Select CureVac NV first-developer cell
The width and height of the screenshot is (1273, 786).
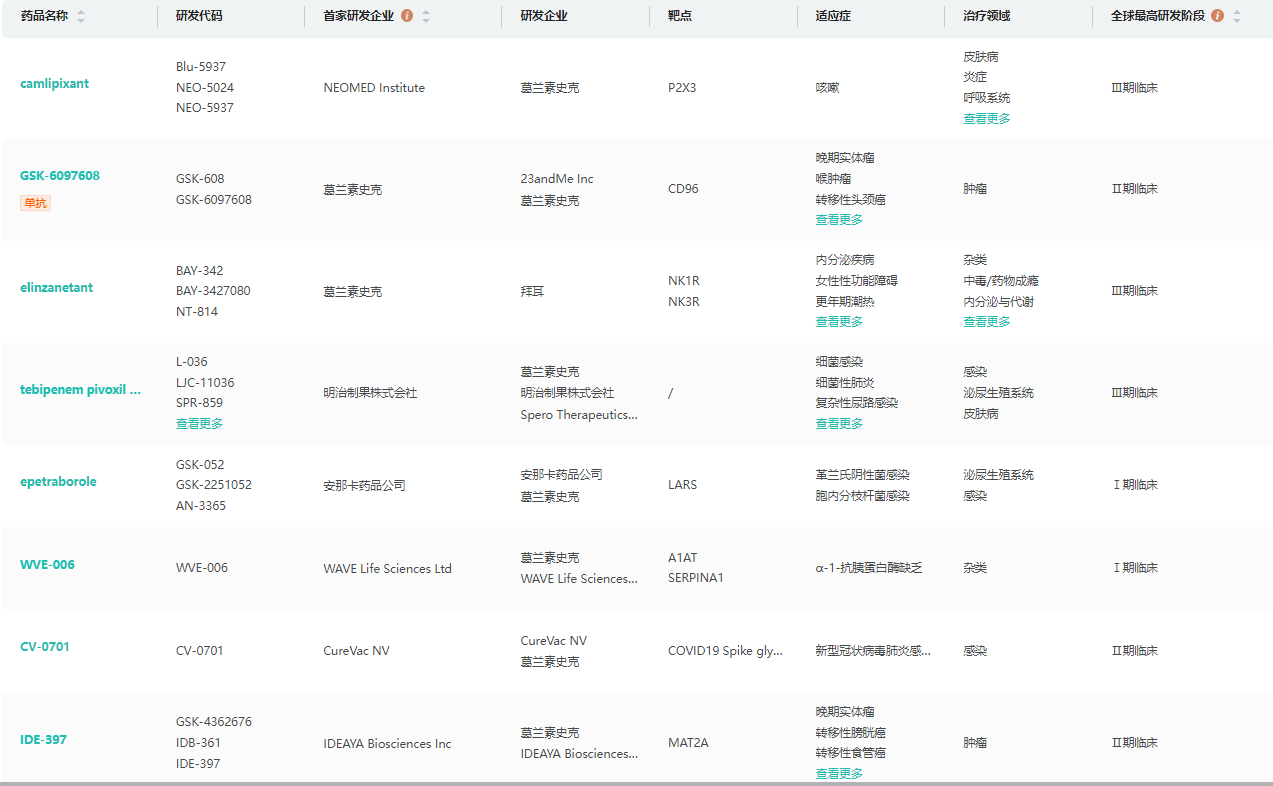(x=356, y=650)
